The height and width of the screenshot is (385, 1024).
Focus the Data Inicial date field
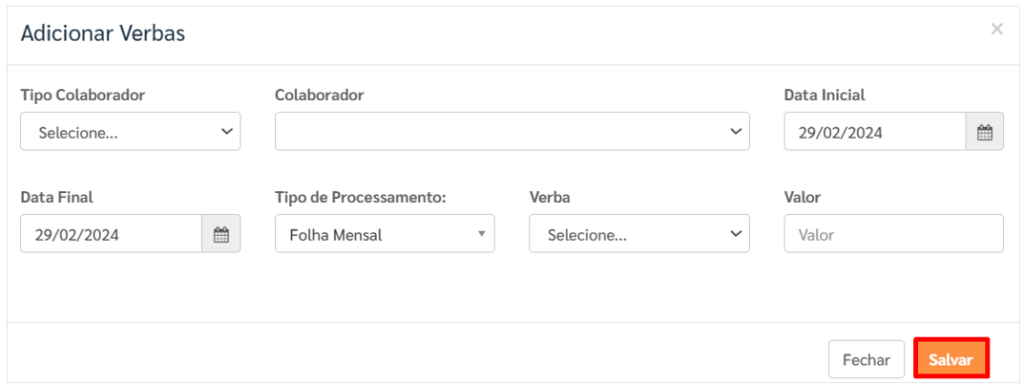[875, 132]
